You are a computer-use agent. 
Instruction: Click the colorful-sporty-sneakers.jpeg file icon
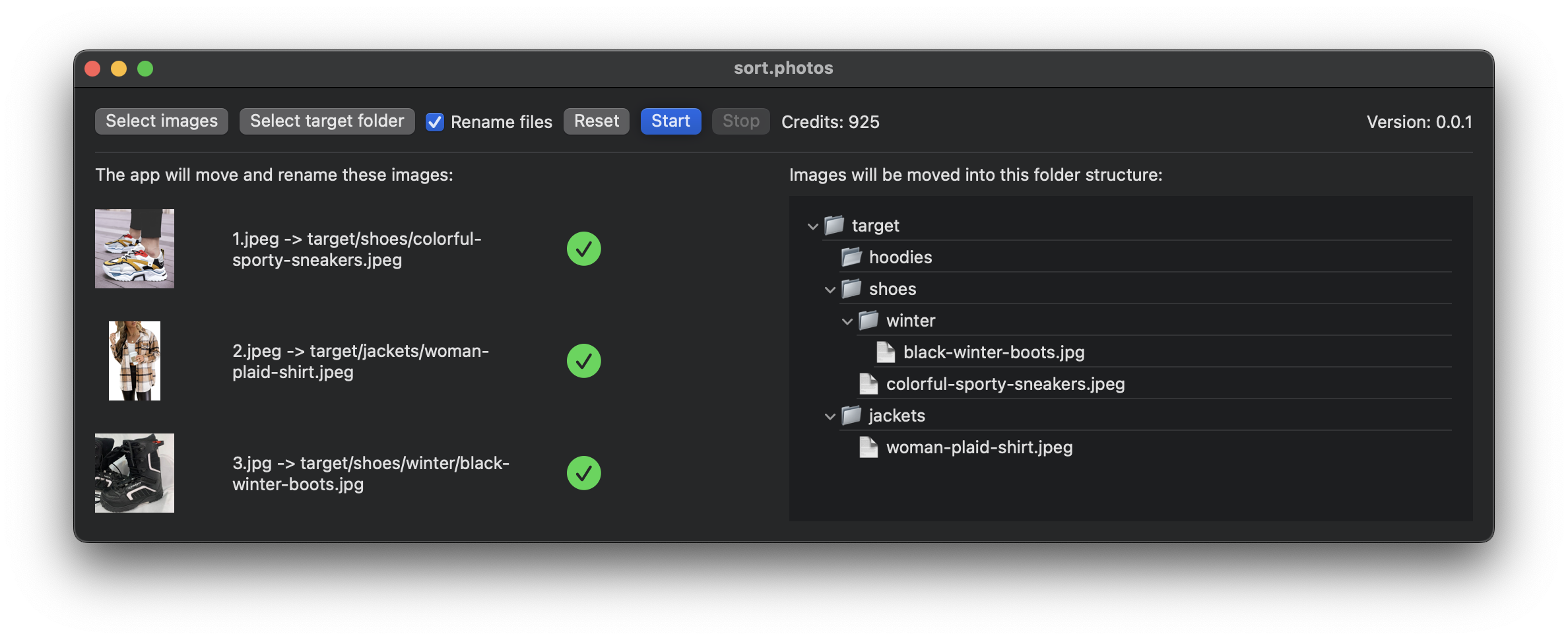[868, 384]
